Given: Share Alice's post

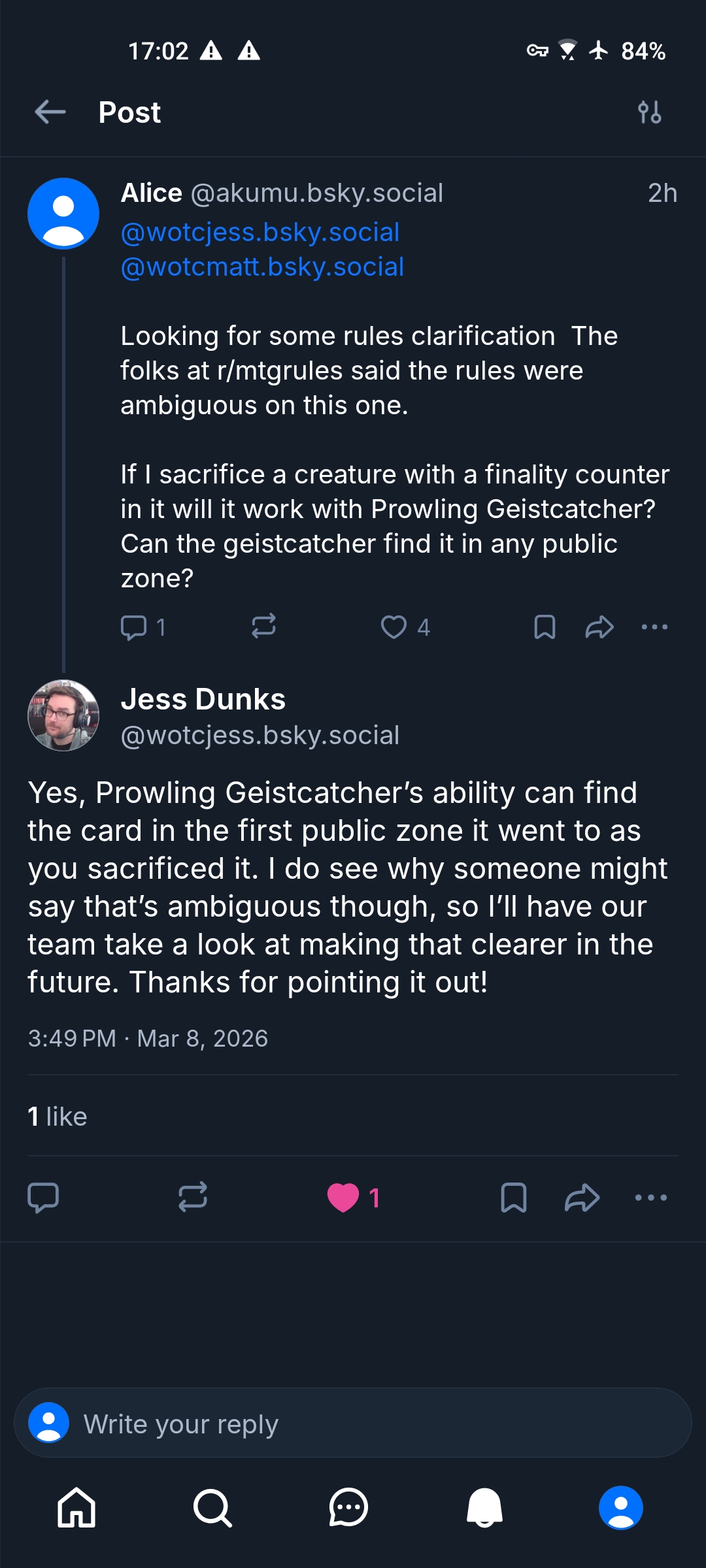Looking at the screenshot, I should [599, 627].
